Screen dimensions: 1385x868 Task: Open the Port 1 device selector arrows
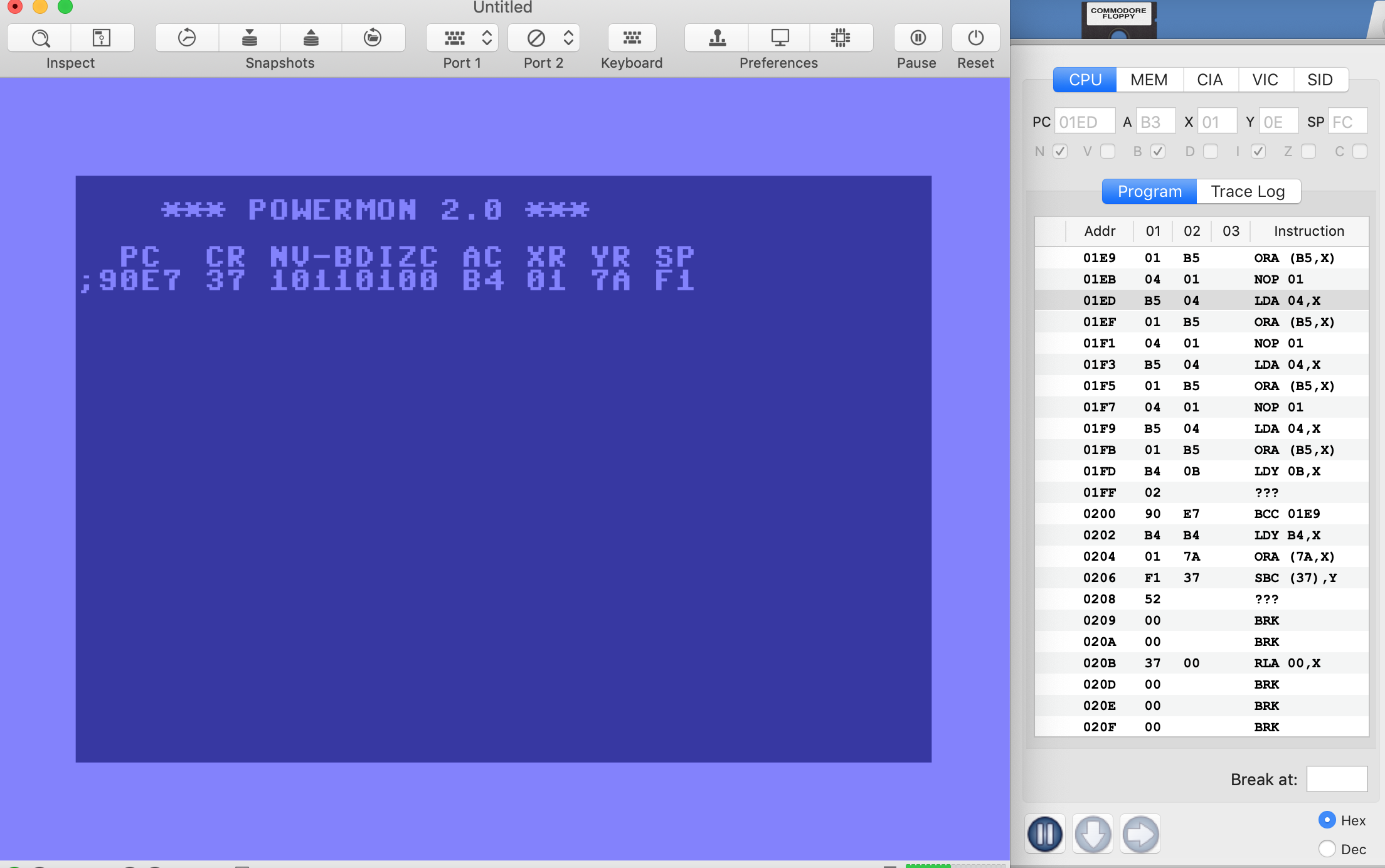(487, 38)
